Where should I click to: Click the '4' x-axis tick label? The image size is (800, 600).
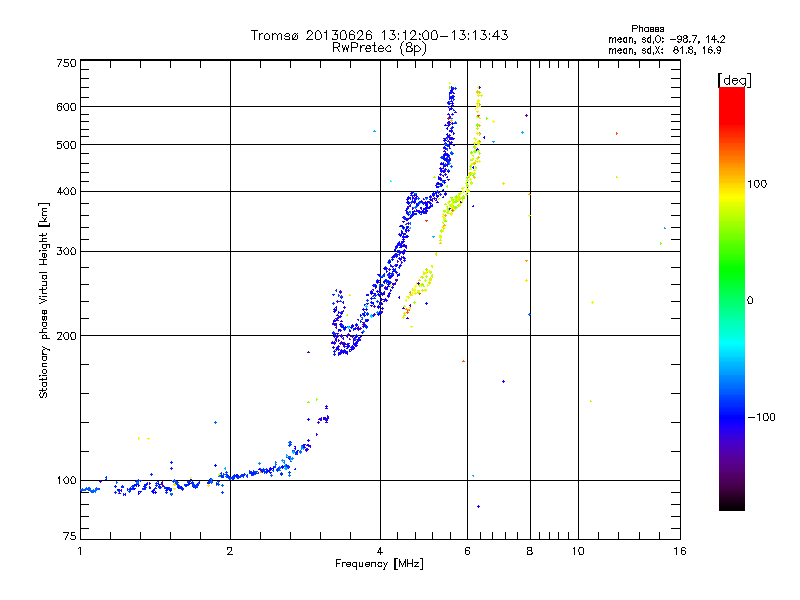click(x=380, y=551)
